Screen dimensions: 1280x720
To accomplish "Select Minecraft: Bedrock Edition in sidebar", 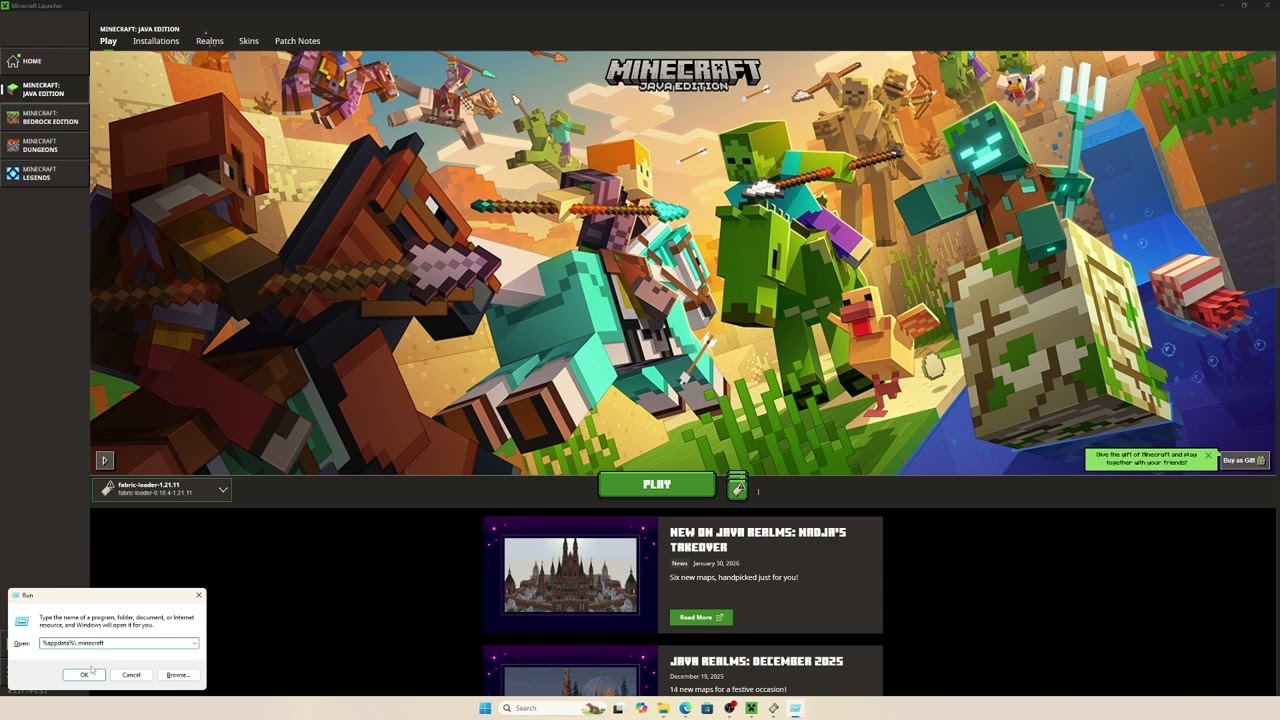I will pyautogui.click(x=44, y=117).
